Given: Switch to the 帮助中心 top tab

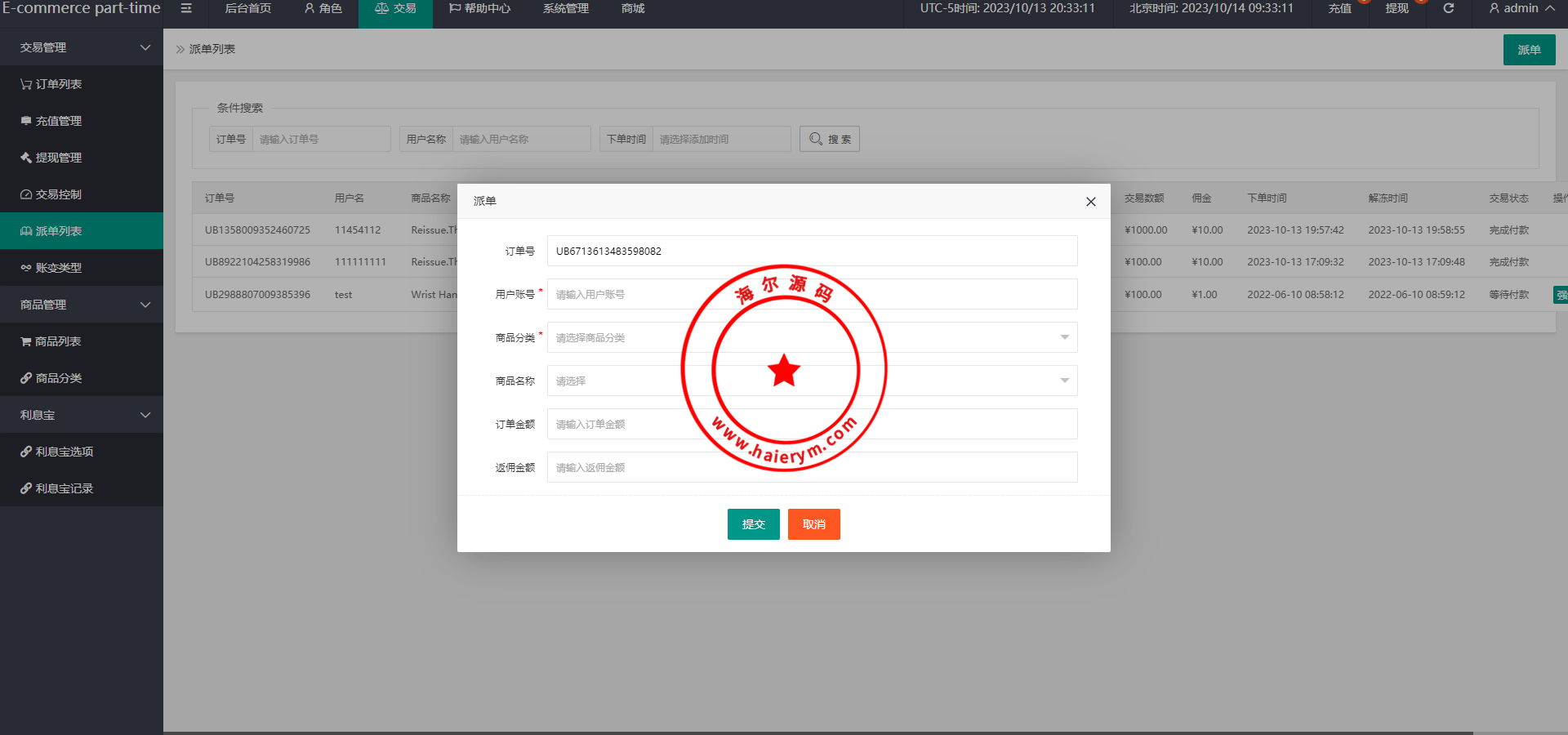Looking at the screenshot, I should point(479,8).
